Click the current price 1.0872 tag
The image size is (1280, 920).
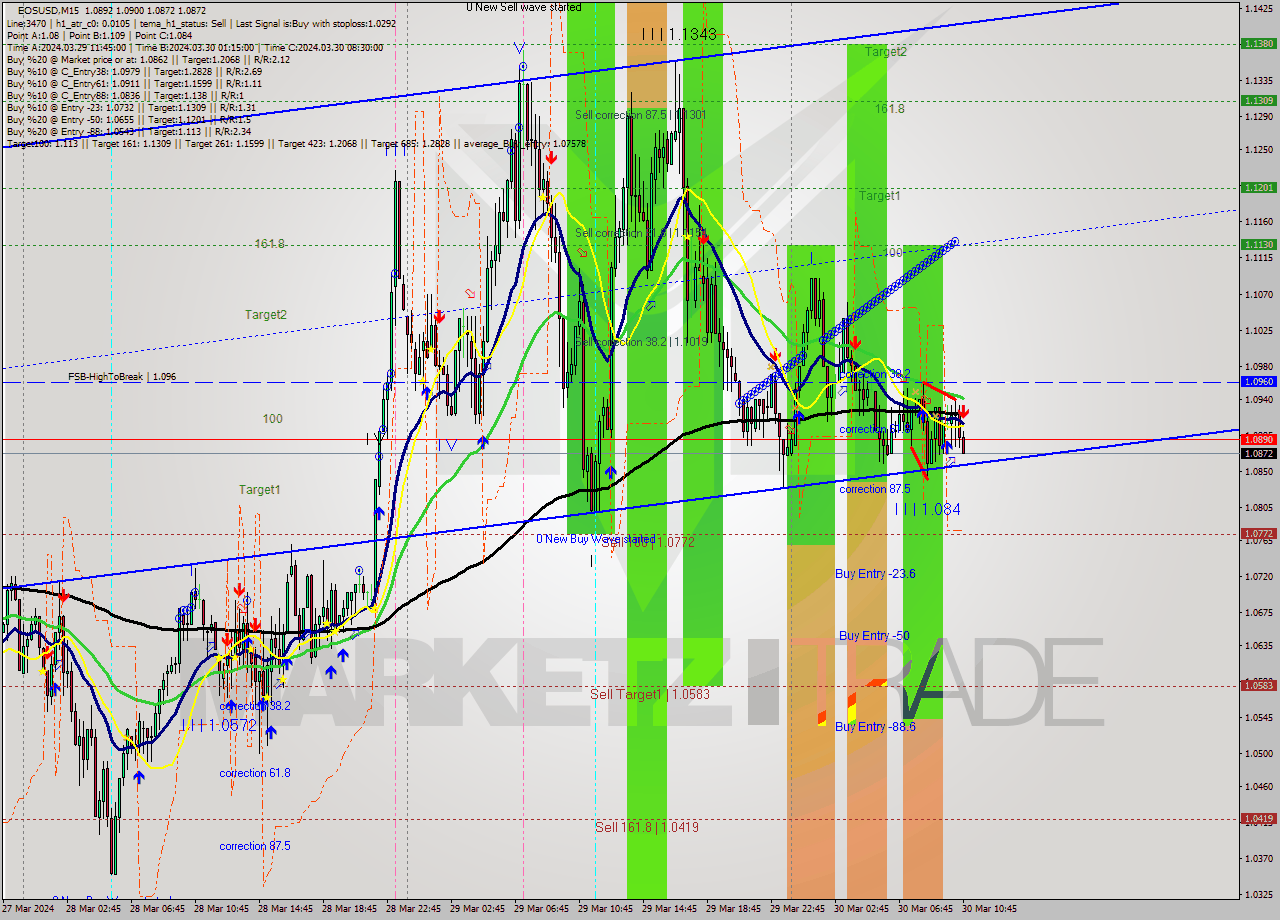click(x=1257, y=453)
